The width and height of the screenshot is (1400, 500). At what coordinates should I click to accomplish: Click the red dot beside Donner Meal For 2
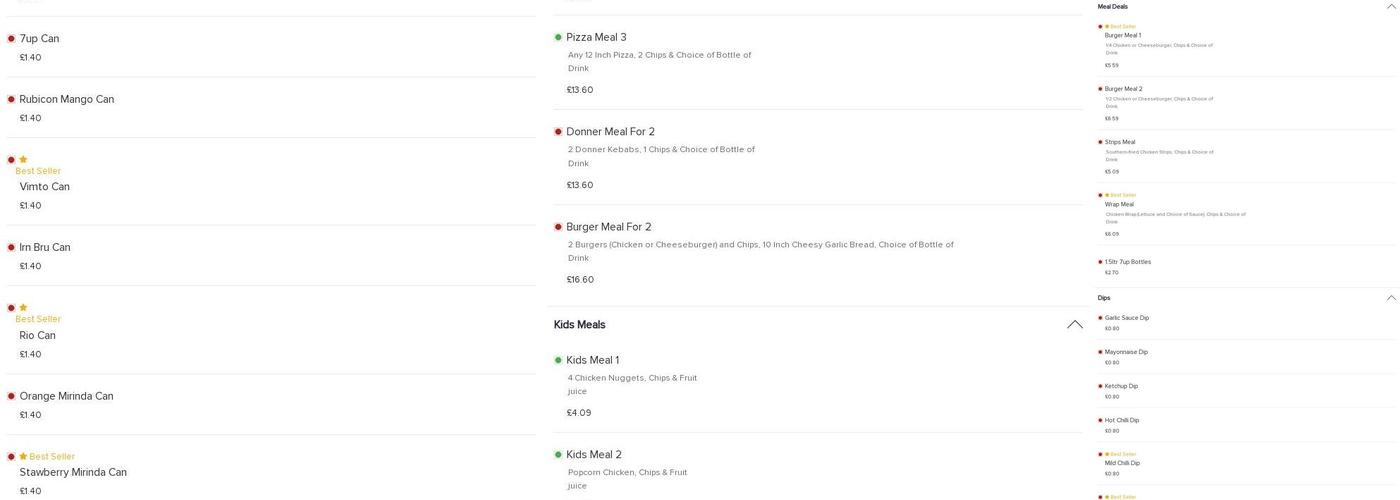coord(558,132)
